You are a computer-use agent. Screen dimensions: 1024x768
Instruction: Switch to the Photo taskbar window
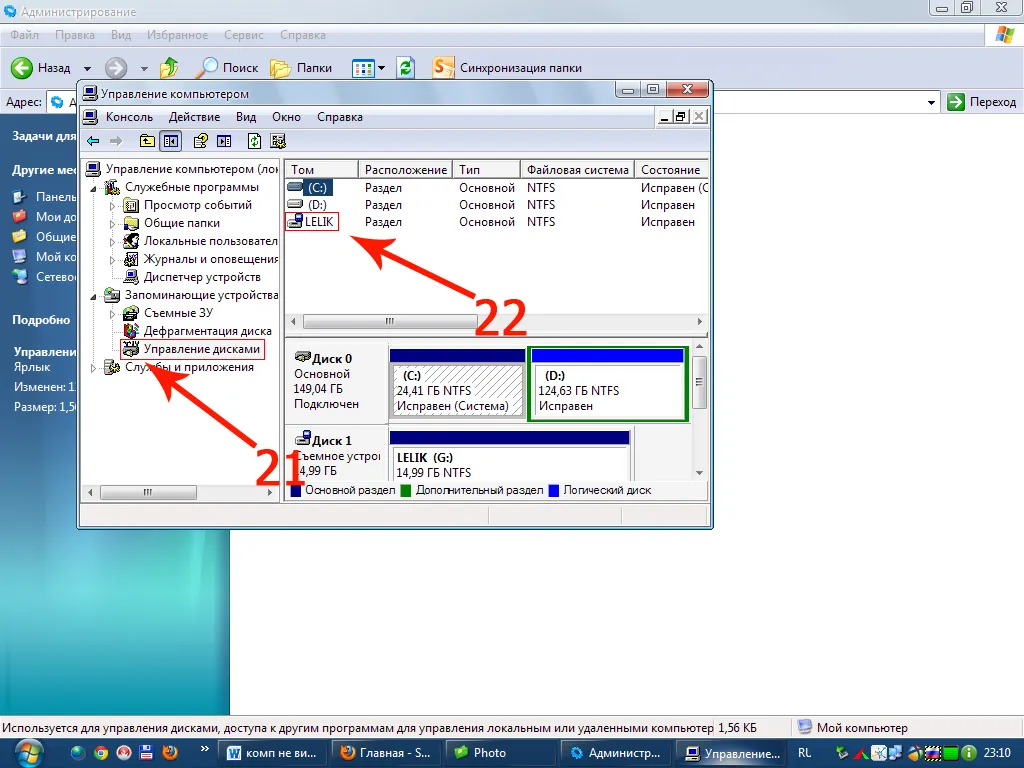(501, 753)
